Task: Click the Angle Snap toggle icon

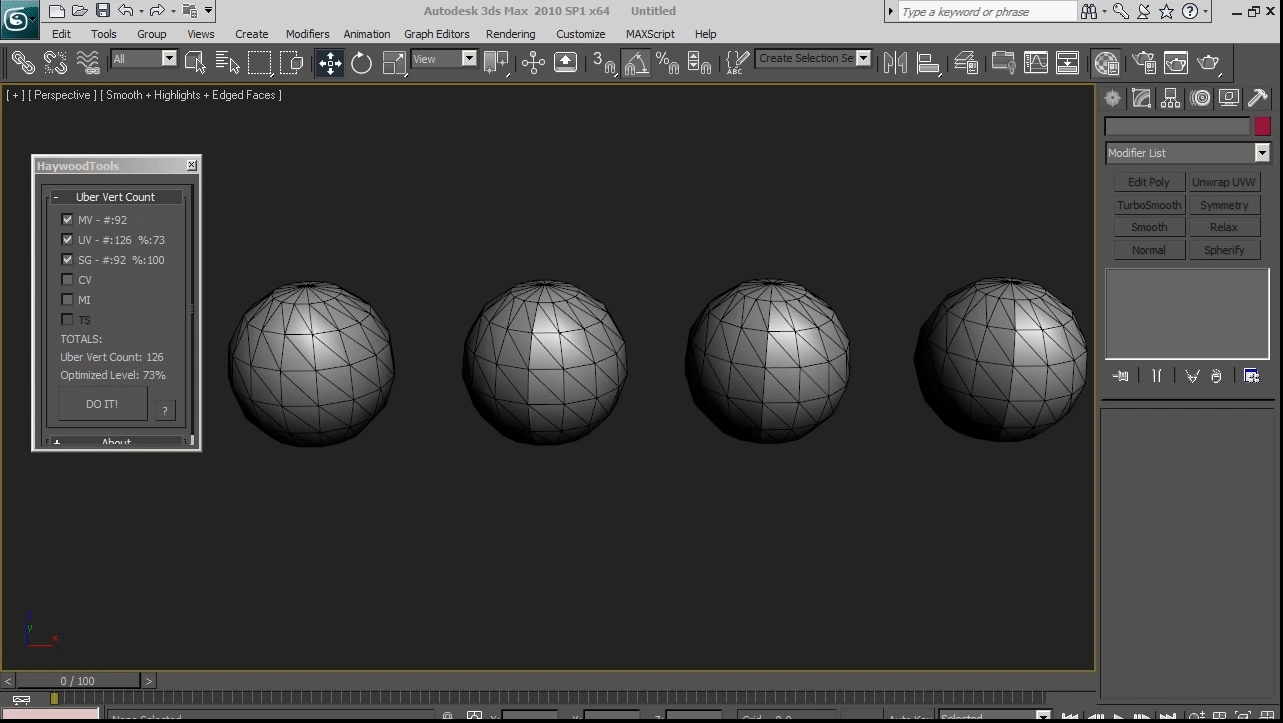Action: coord(636,63)
